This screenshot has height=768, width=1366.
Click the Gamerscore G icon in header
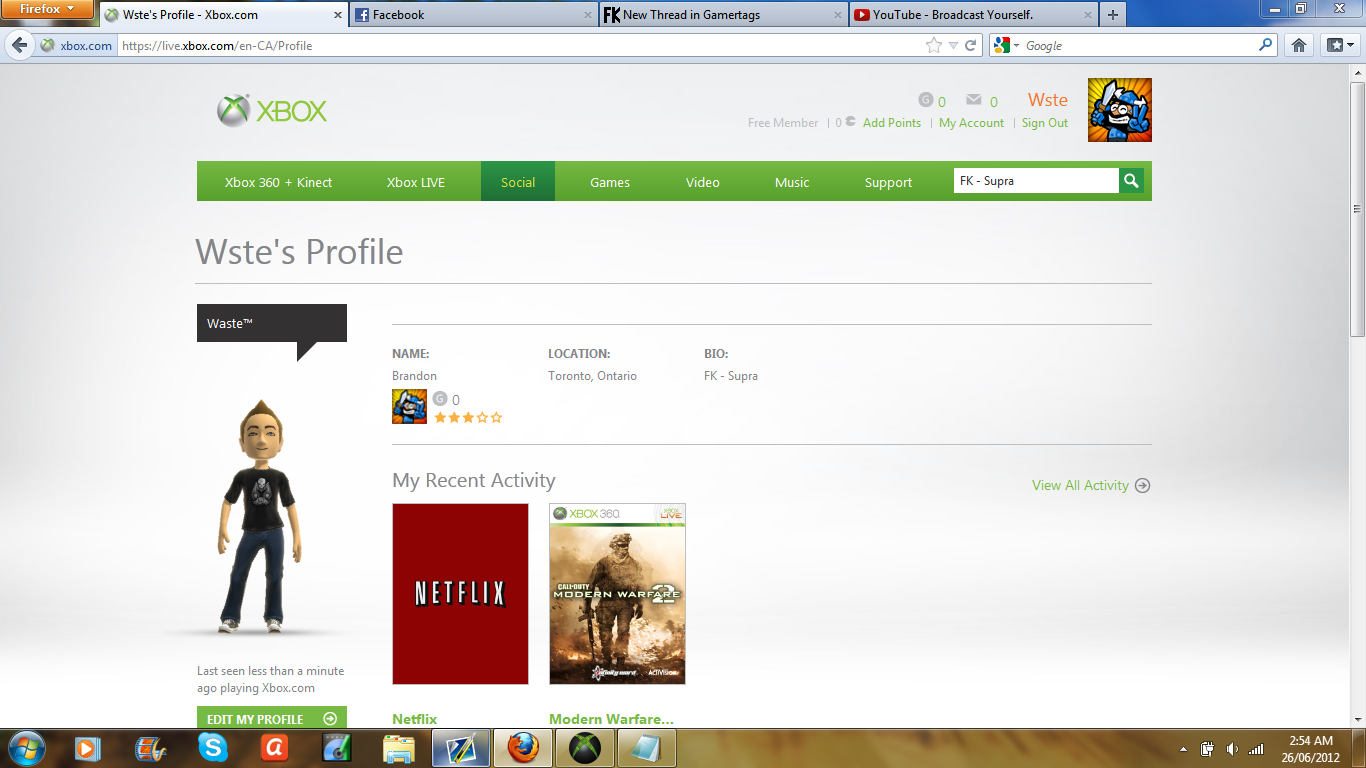tap(925, 100)
